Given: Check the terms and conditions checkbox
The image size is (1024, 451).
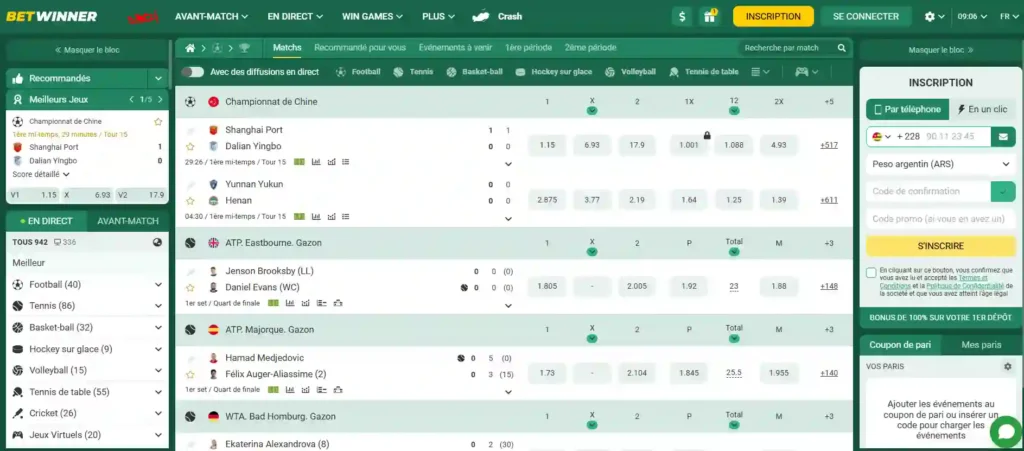Looking at the screenshot, I should [871, 273].
